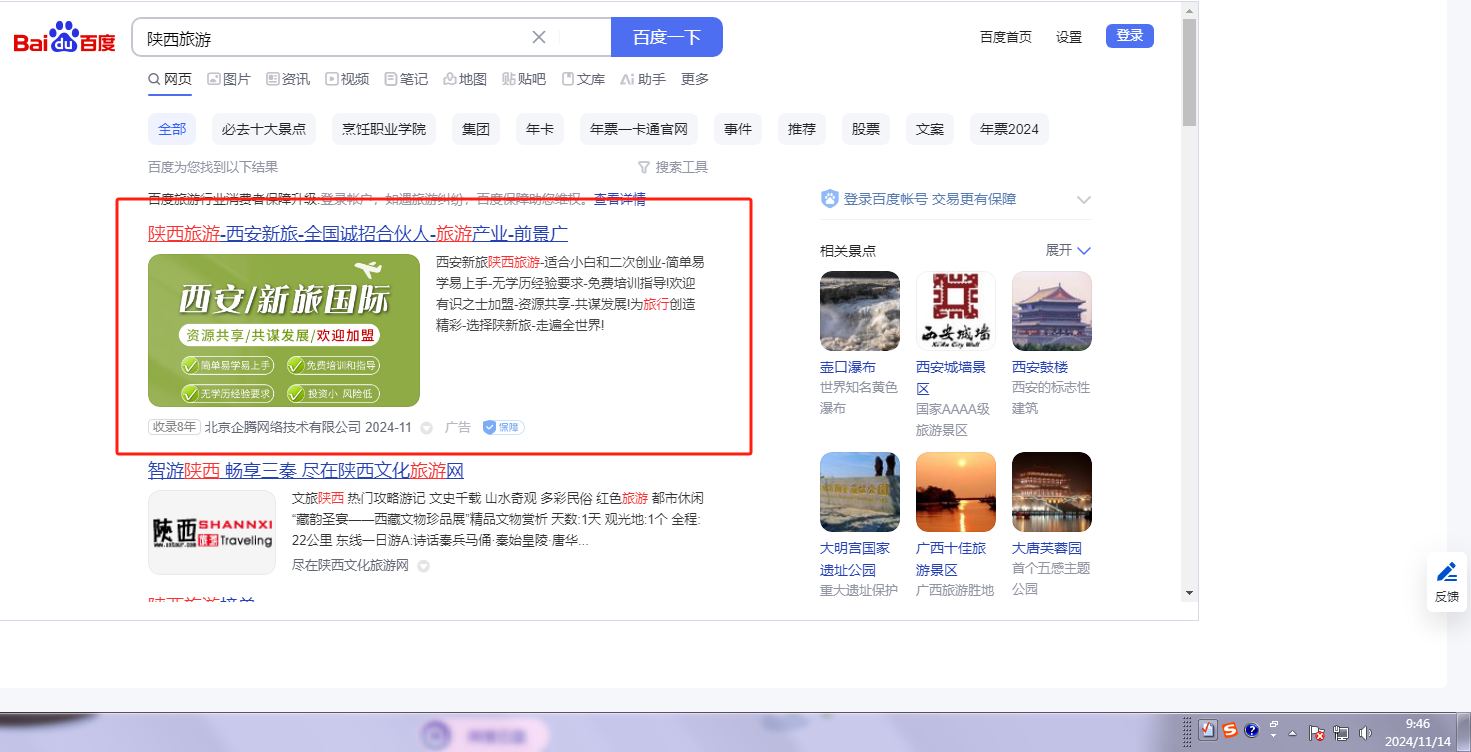Open the Action Center flag icon
1471x752 pixels.
coord(1317,733)
